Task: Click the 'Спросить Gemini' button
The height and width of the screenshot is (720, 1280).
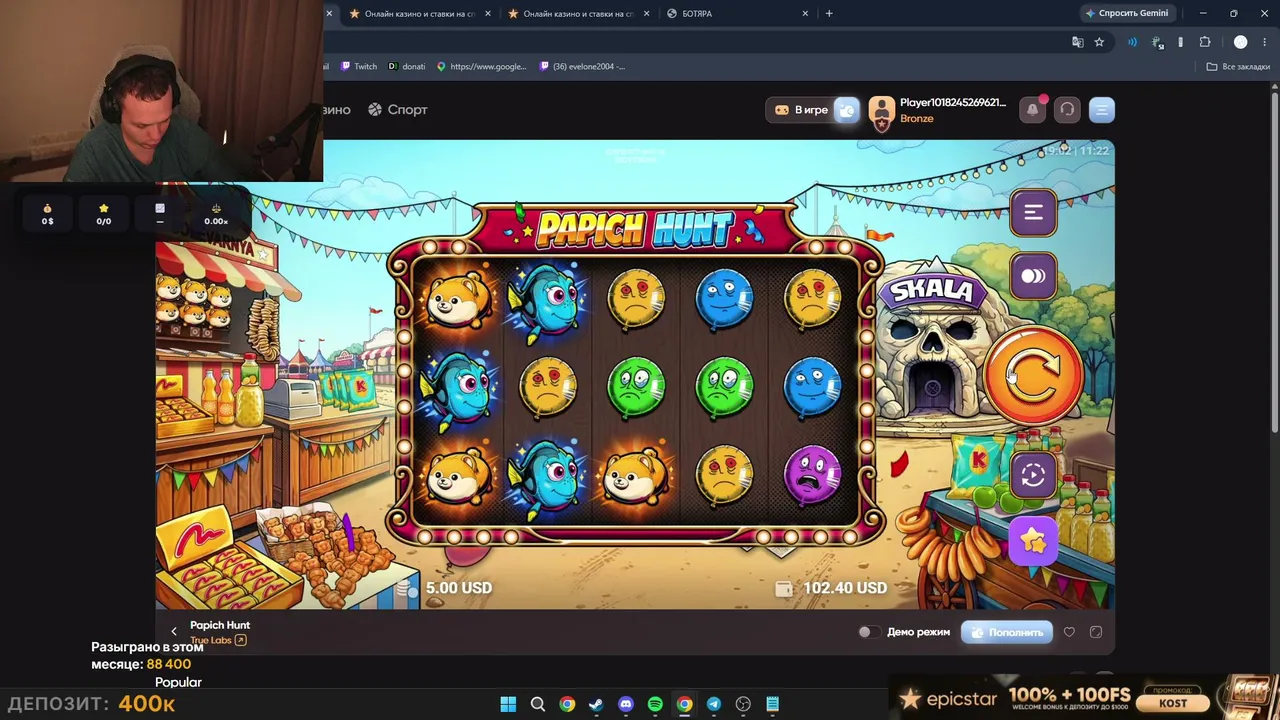Action: (x=1126, y=13)
